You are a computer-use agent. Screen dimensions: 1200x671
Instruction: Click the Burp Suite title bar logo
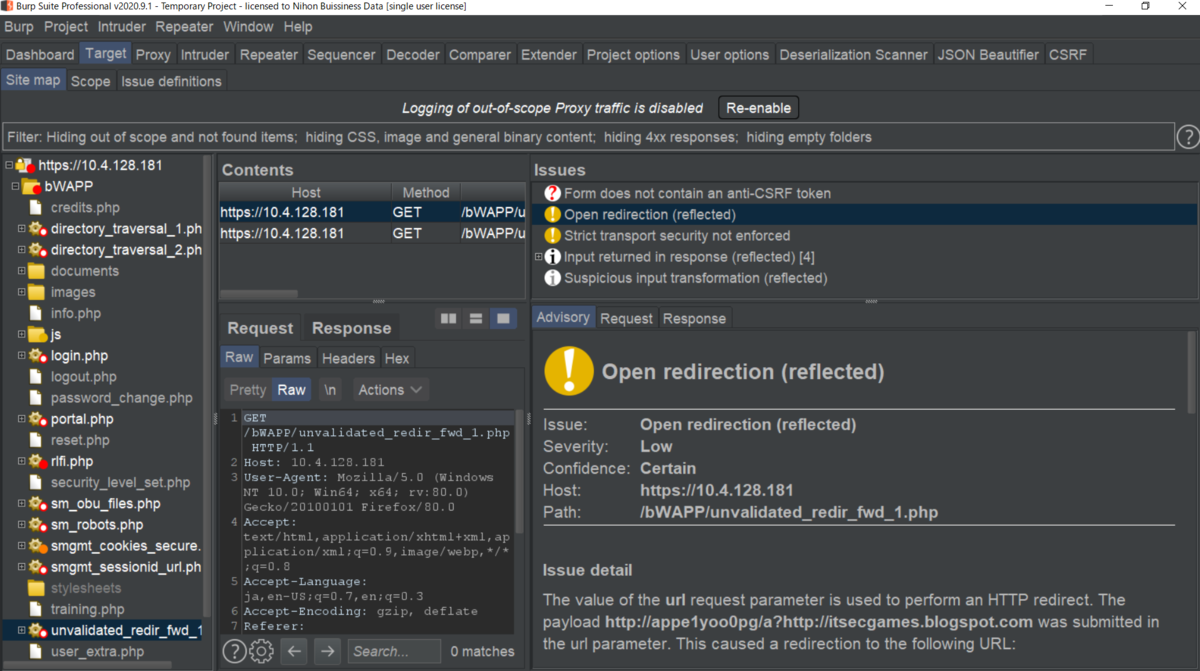tap(8, 7)
